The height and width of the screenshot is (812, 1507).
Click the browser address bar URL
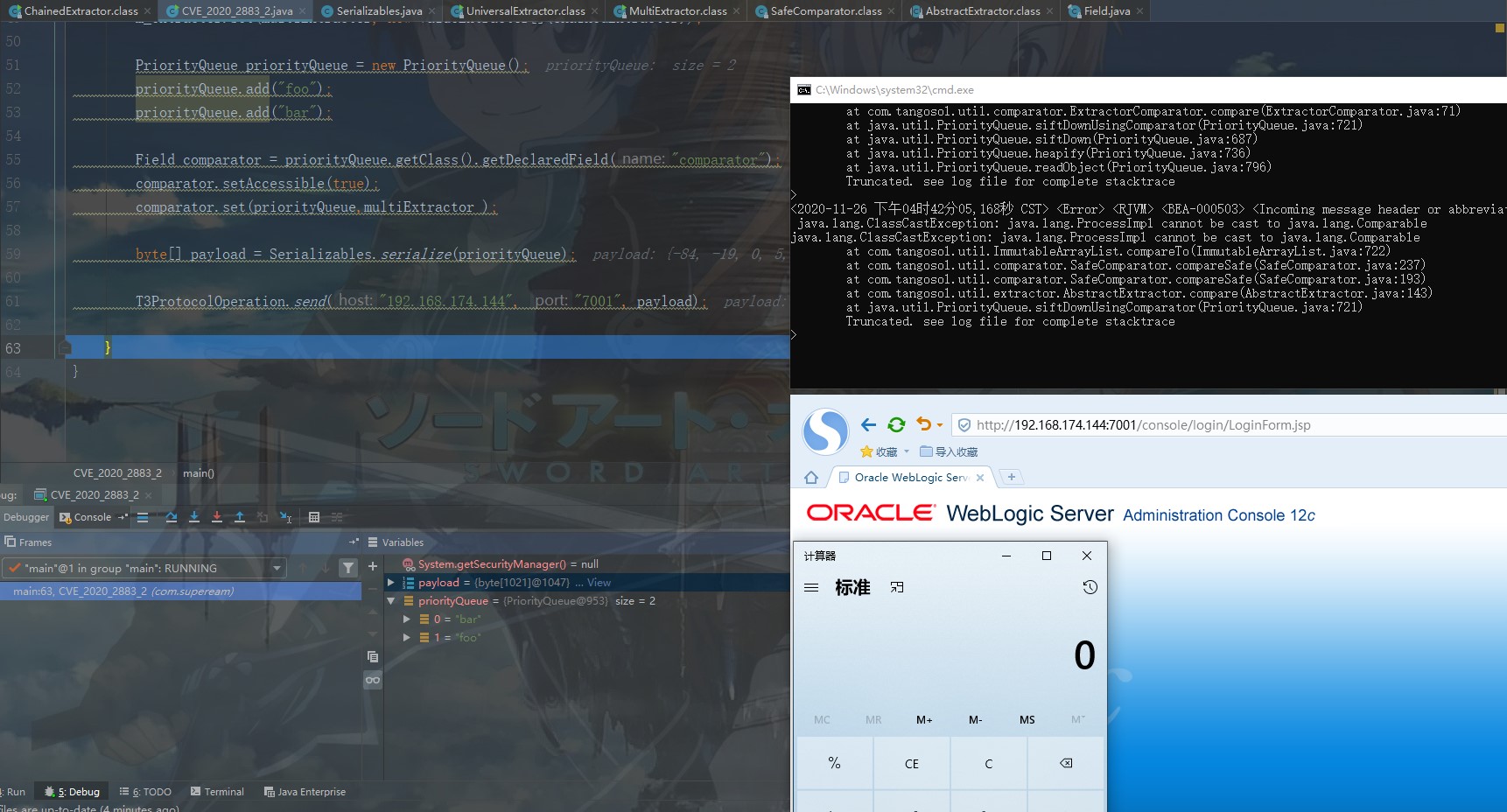(x=1143, y=425)
